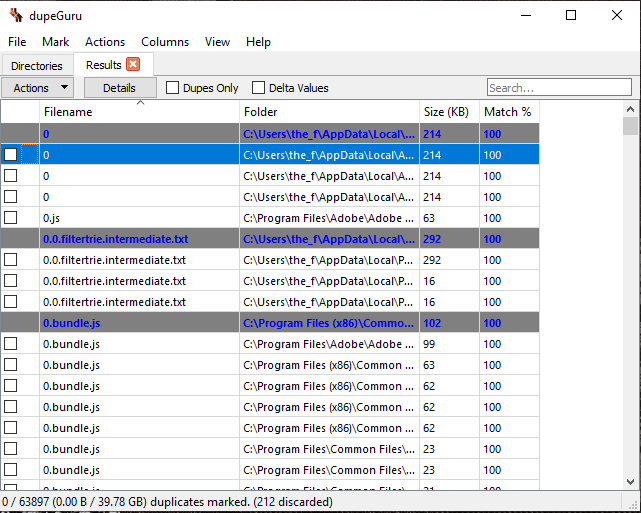Open the Mark menu
Screen dimensions: 641x513
tap(56, 42)
